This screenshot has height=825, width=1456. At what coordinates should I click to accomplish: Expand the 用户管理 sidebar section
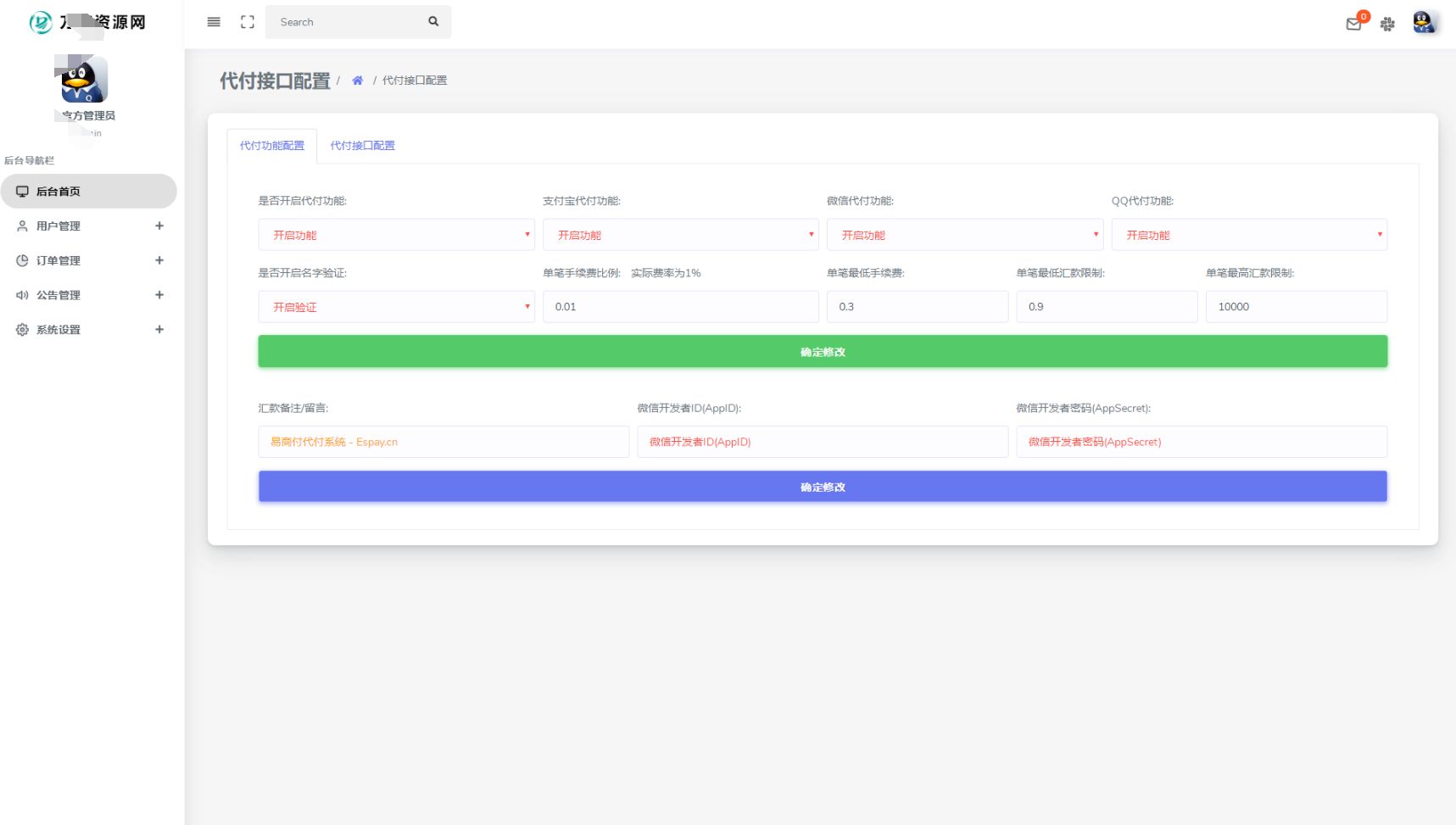[x=159, y=226]
